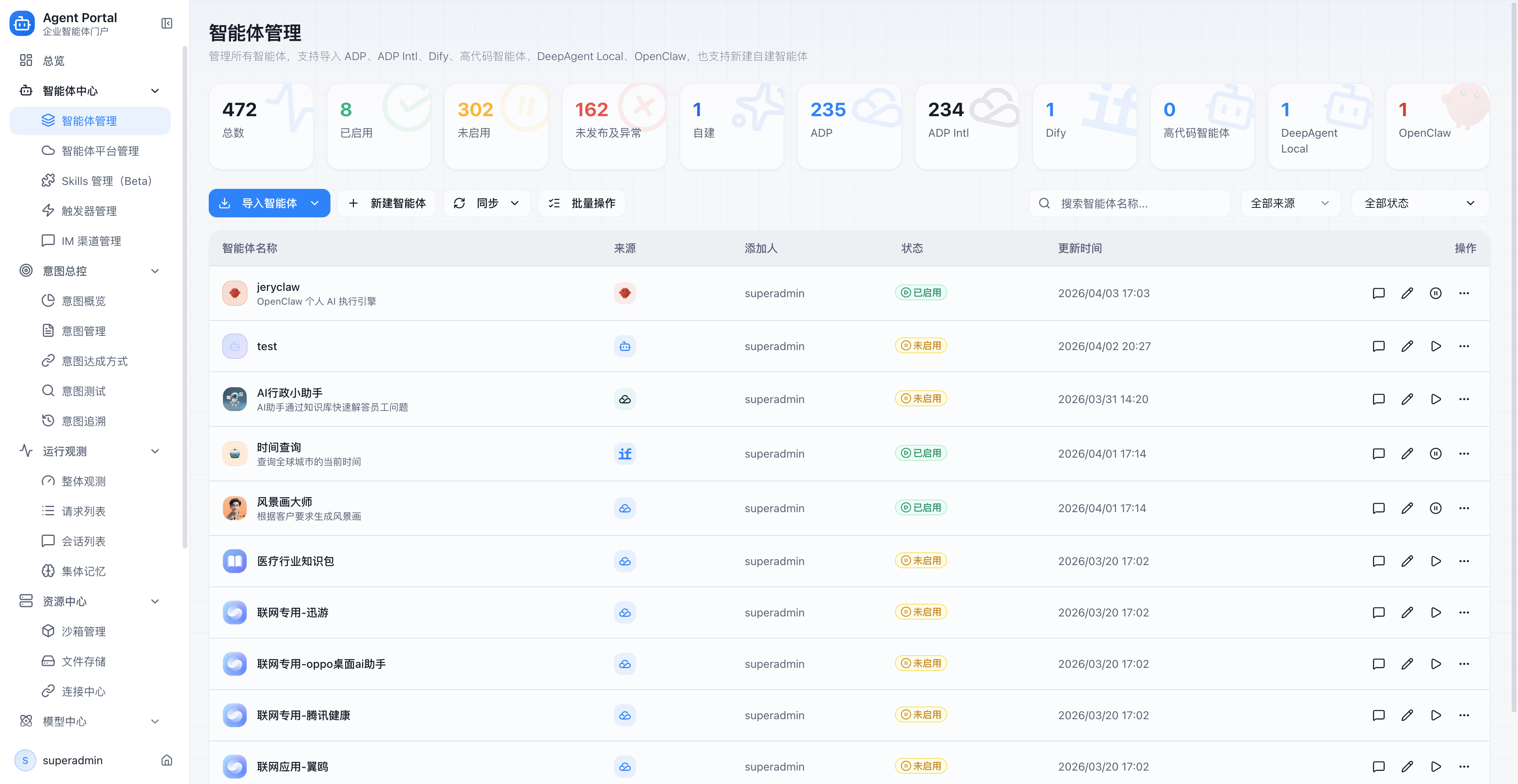The image size is (1518, 784).
Task: Go to 触发器管理 menu item
Action: click(x=89, y=211)
